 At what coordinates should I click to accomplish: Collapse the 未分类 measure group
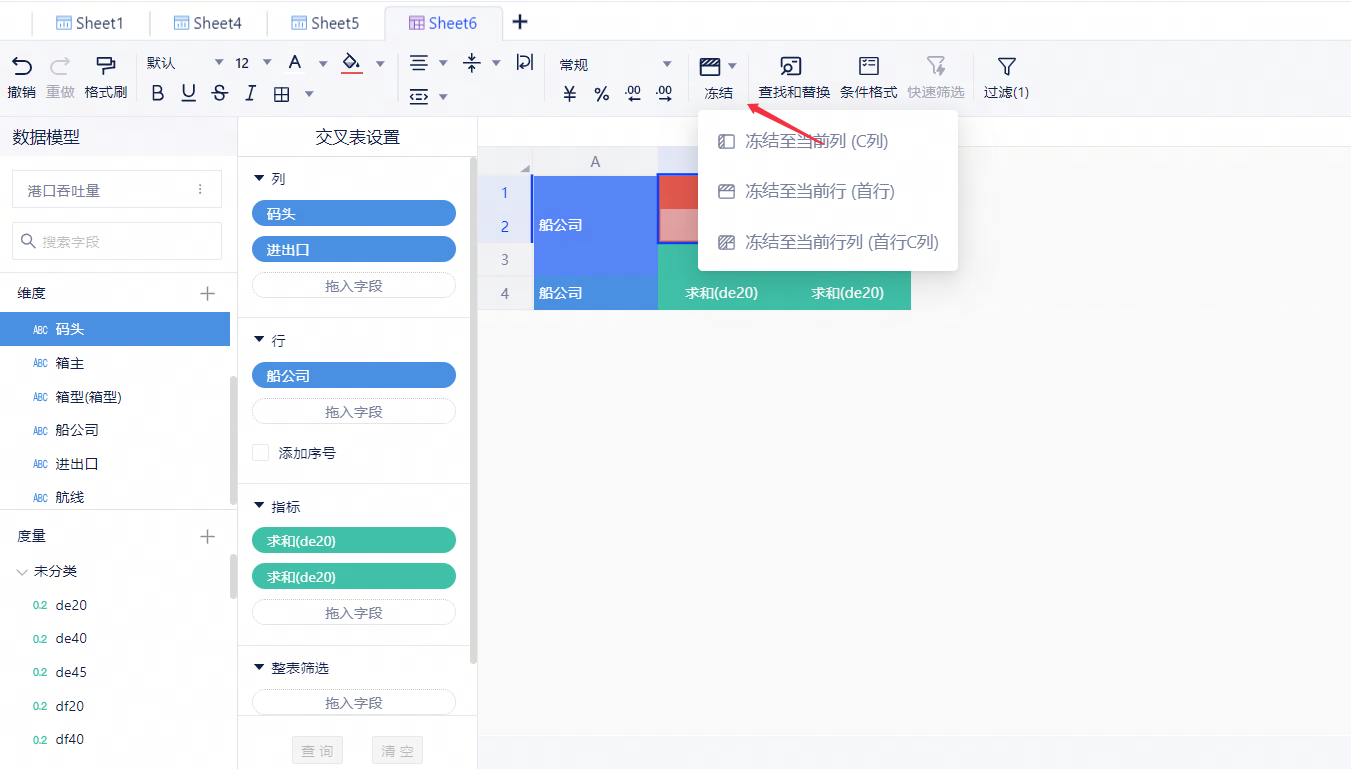[x=22, y=572]
